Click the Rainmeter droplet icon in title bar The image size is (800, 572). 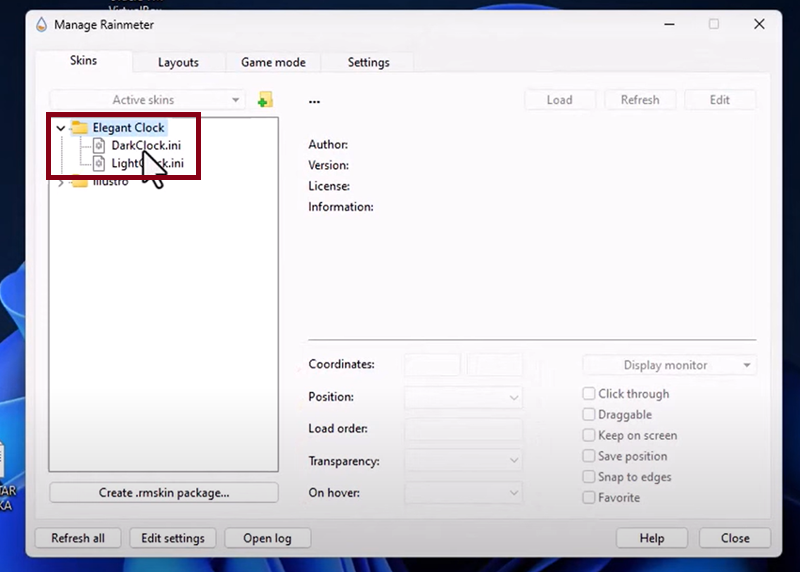point(41,24)
